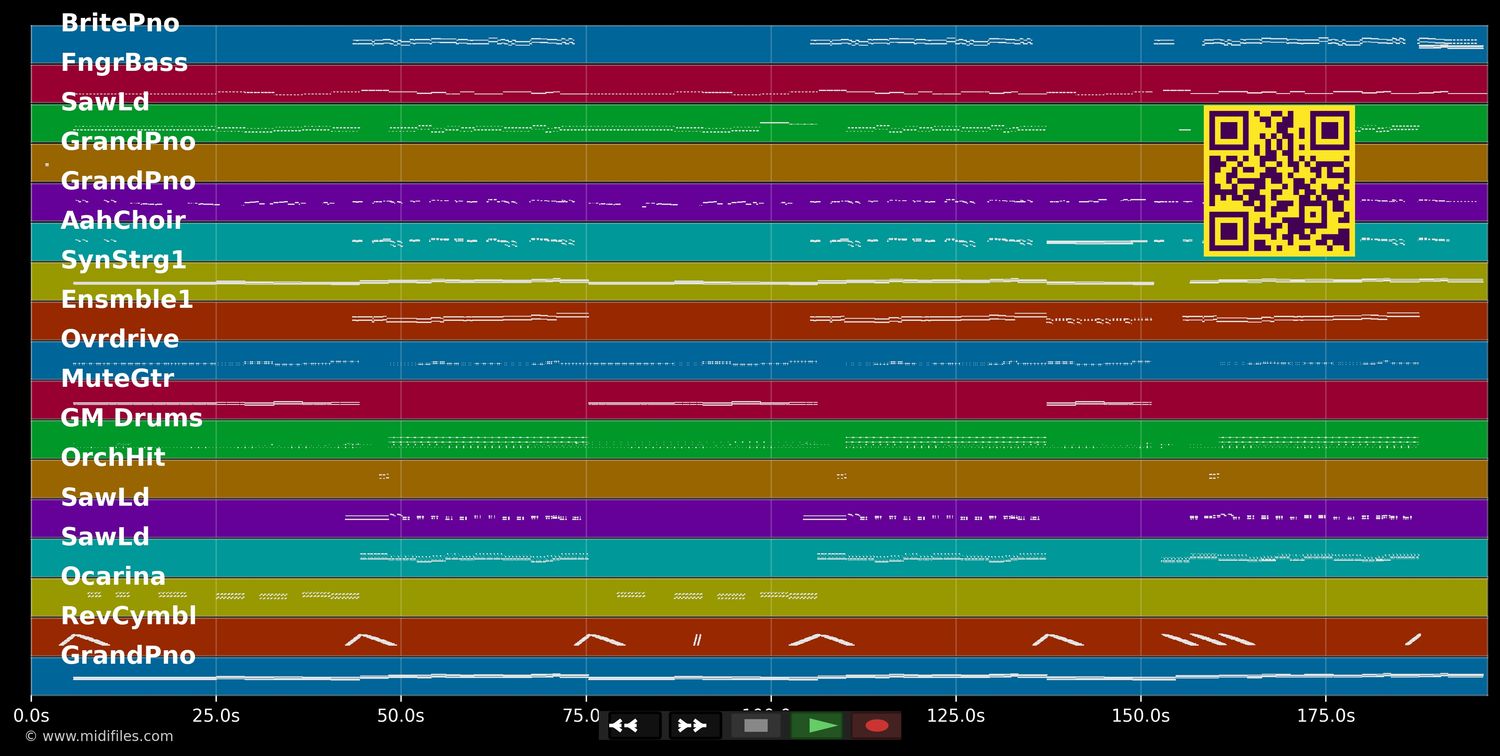Select the GM Drums track
This screenshot has height=756, width=1500.
(x=131, y=418)
